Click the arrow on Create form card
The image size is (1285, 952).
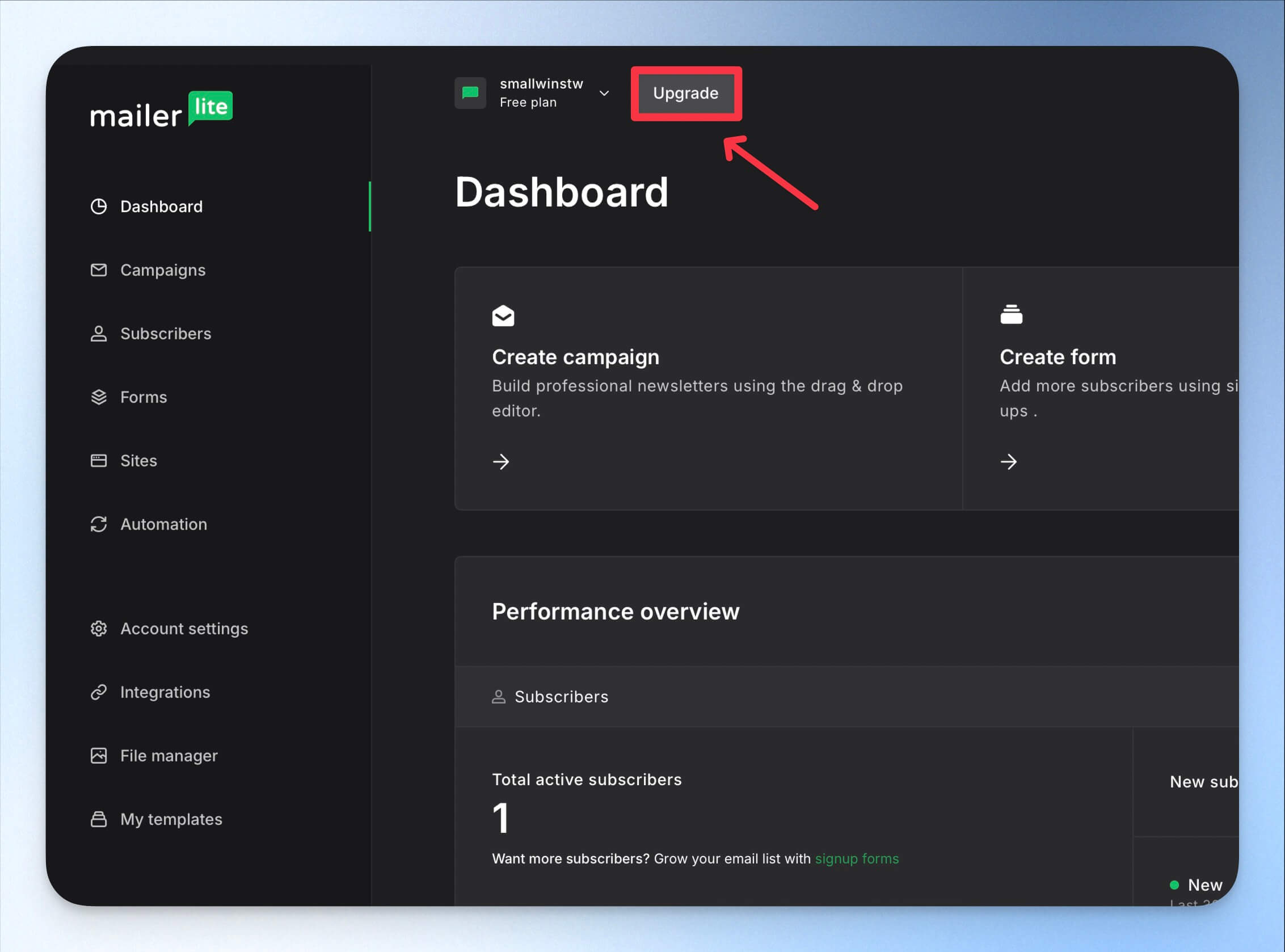[x=1008, y=462]
